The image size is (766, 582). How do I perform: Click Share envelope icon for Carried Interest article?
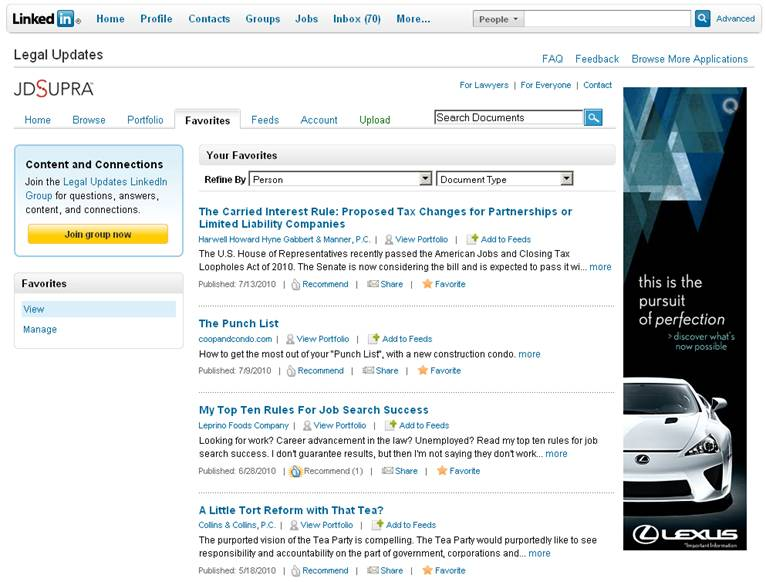[373, 284]
